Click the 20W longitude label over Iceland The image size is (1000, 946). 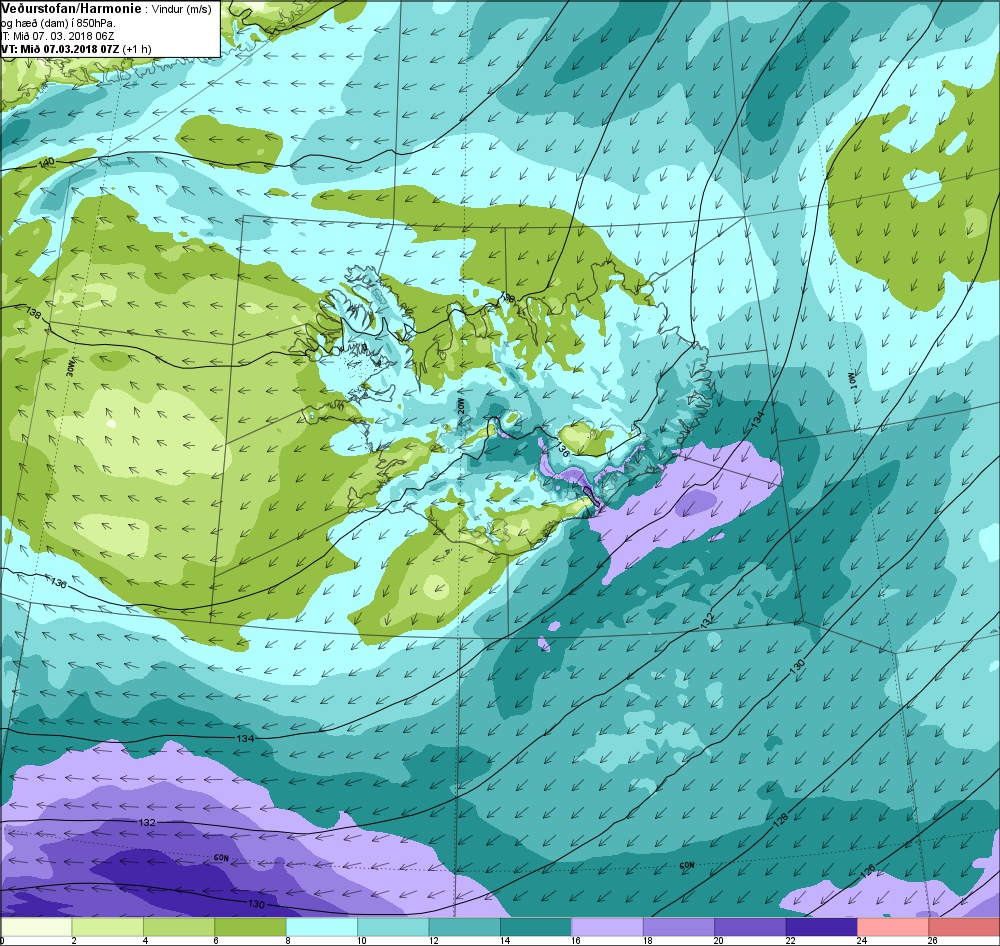pyautogui.click(x=460, y=406)
